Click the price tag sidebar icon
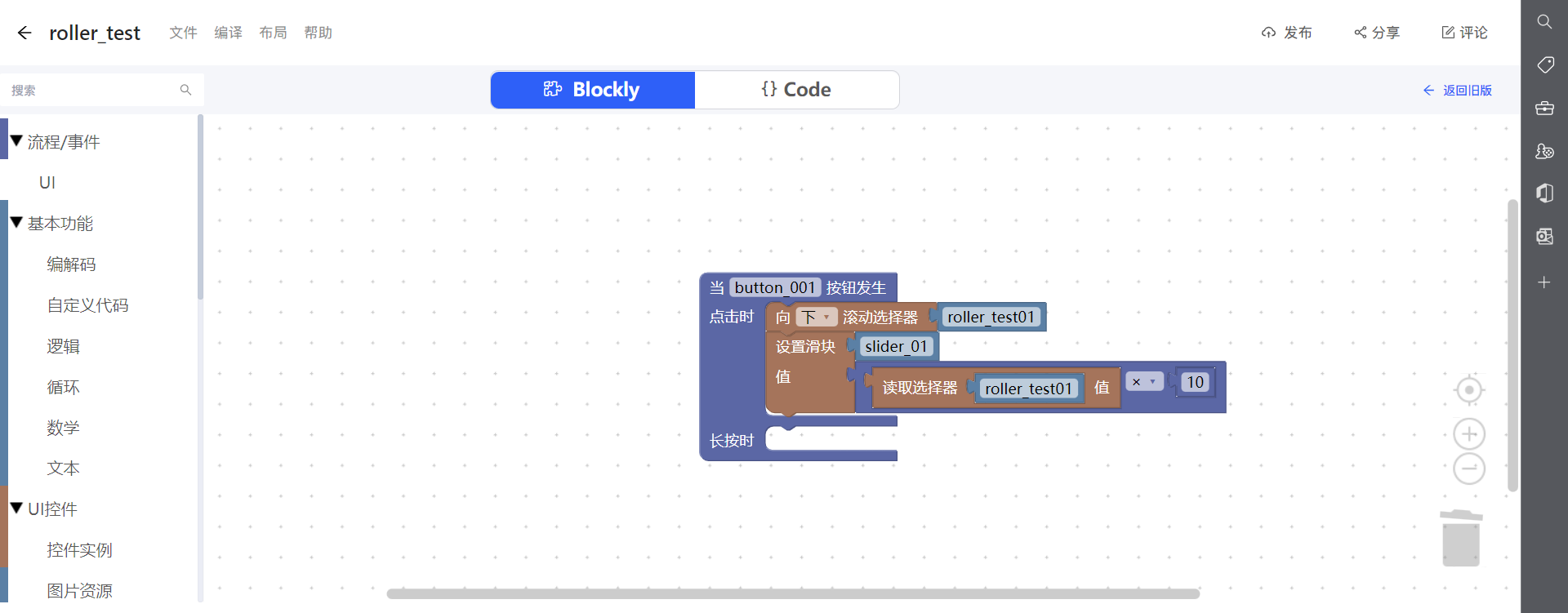This screenshot has width=1568, height=613. [x=1544, y=64]
